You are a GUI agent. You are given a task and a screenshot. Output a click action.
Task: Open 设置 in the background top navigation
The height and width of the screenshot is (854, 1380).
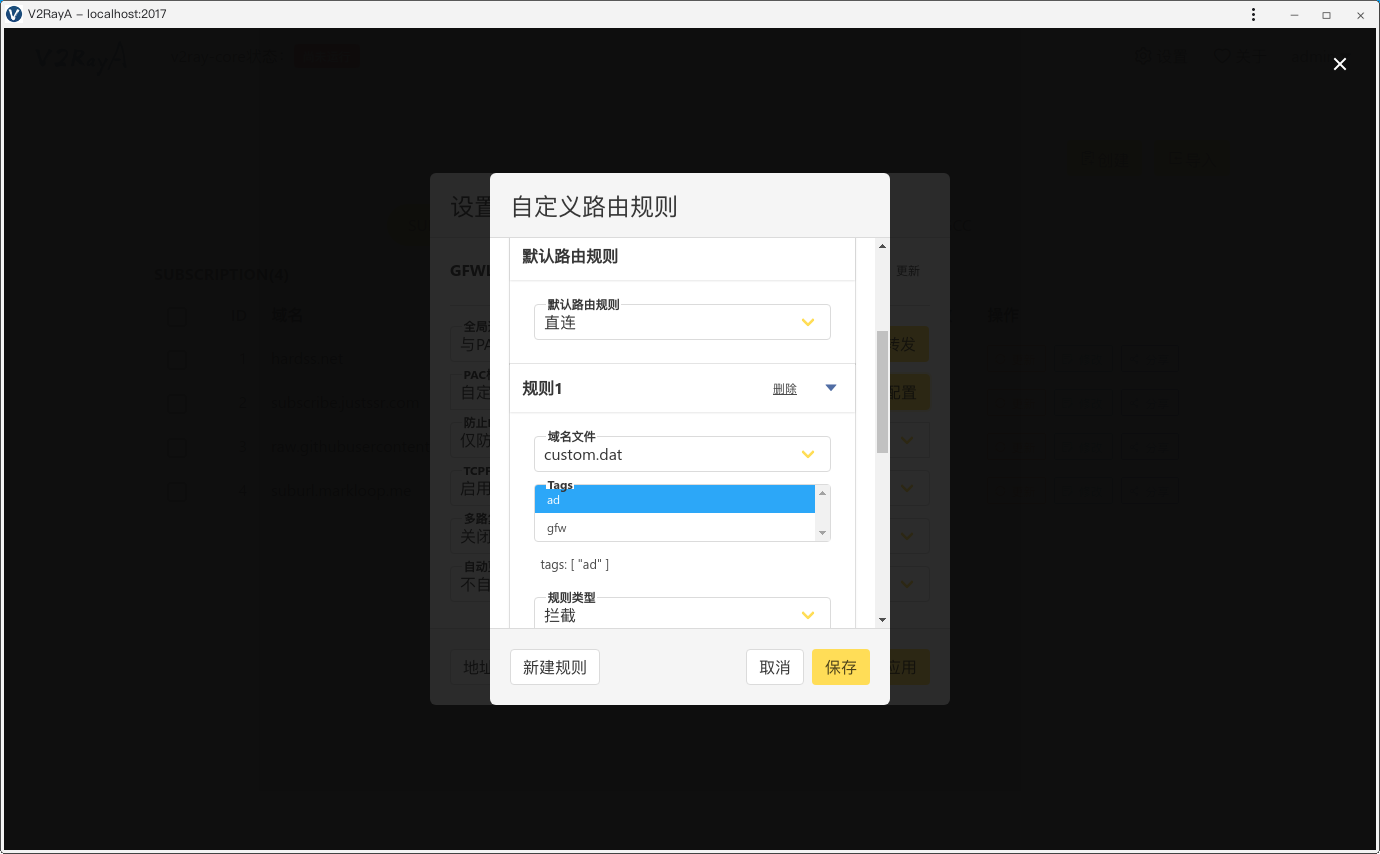1161,58
